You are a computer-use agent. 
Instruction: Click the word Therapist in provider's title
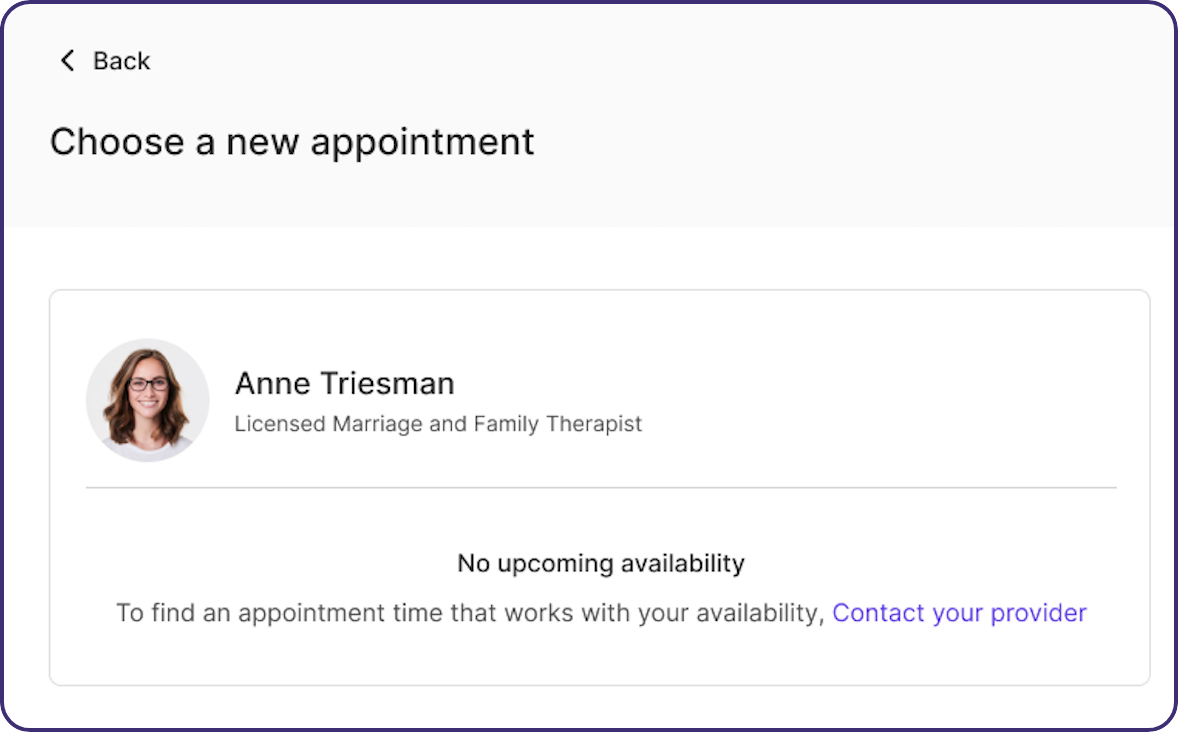pos(594,424)
